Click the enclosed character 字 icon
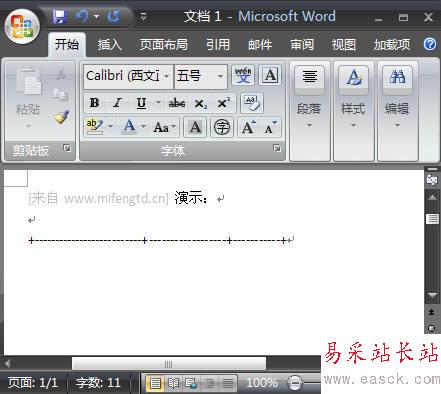This screenshot has height=394, width=441. click(x=222, y=127)
